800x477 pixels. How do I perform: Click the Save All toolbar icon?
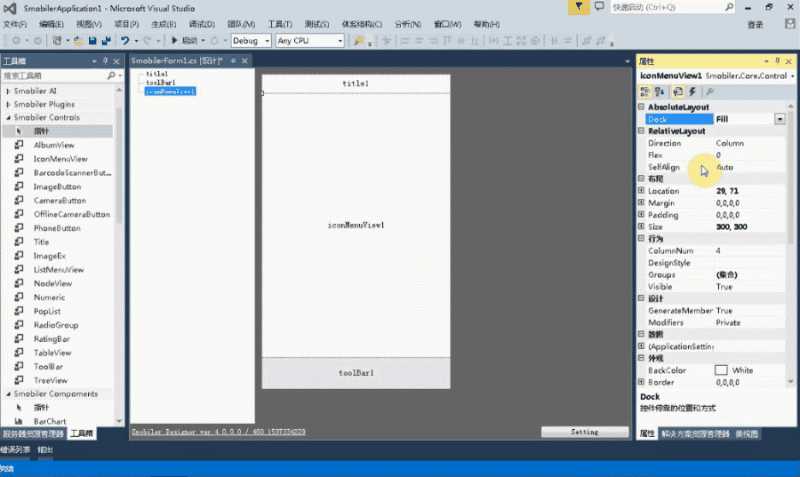[x=106, y=40]
